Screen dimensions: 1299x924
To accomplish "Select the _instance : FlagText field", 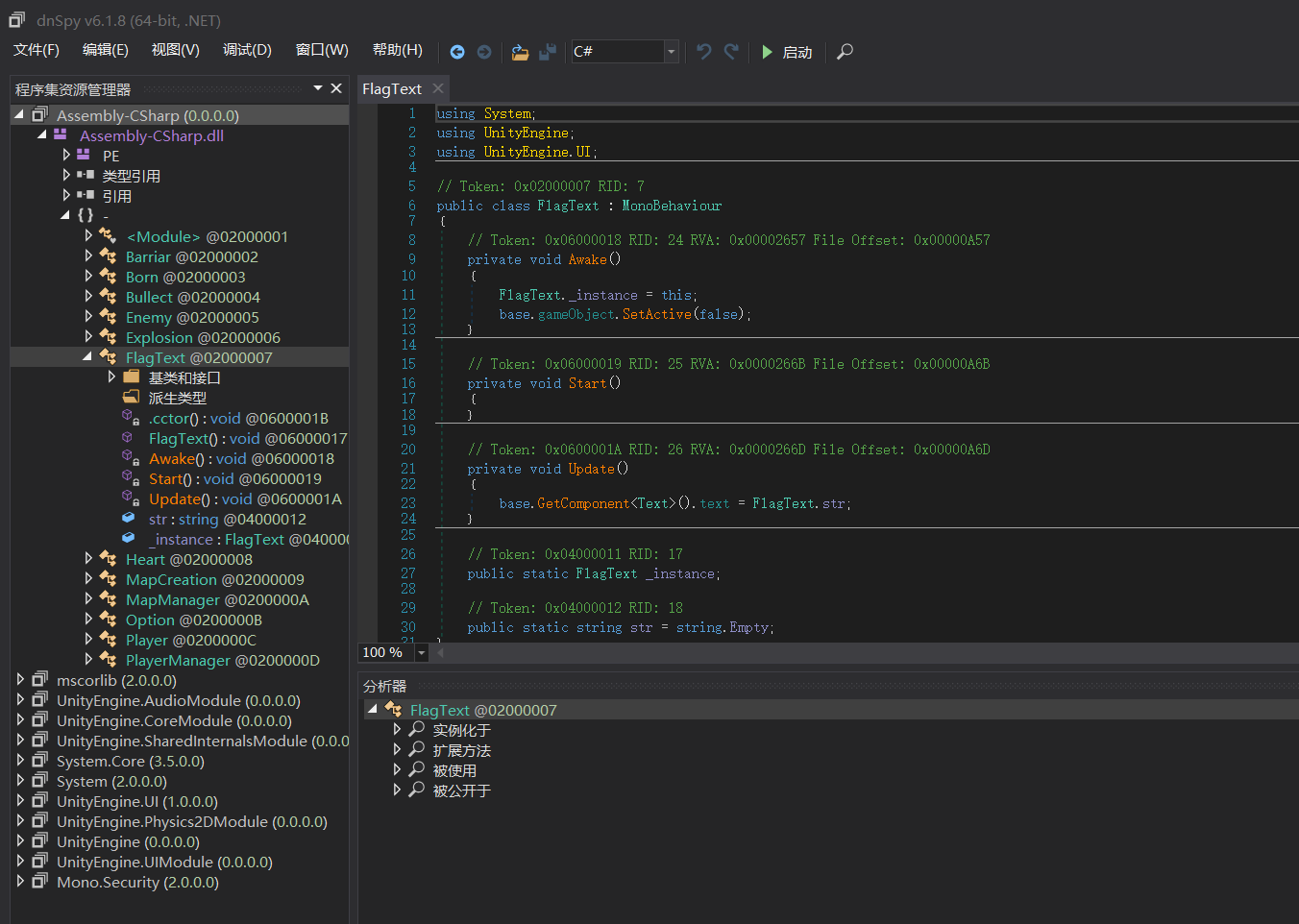I will coord(249,539).
